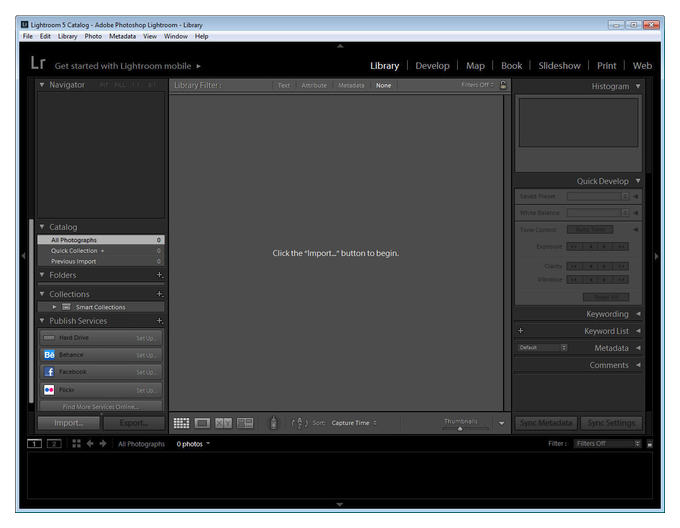The image size is (680, 528).
Task: Open the Metadata Default preset dropdown
Action: [x=543, y=348]
